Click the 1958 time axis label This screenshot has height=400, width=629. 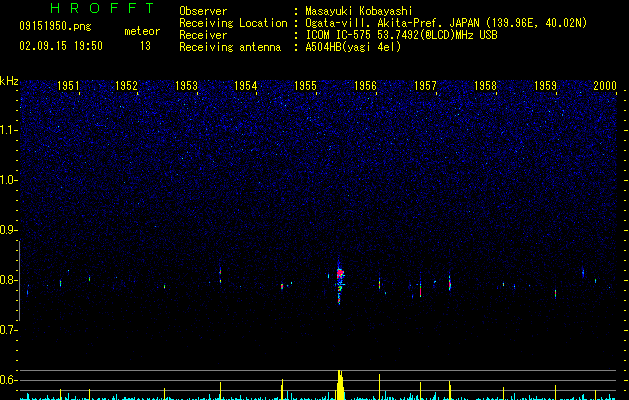point(485,86)
